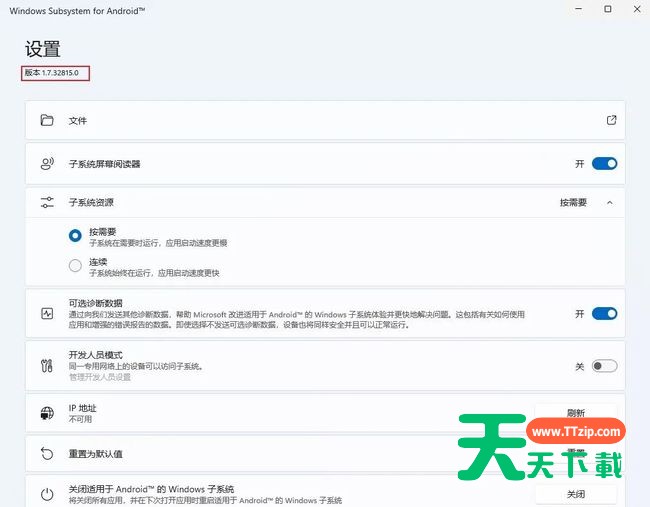Click the 按需要 value in 子系统资源 header
Viewport: 650px width, 507px height.
coord(573,202)
